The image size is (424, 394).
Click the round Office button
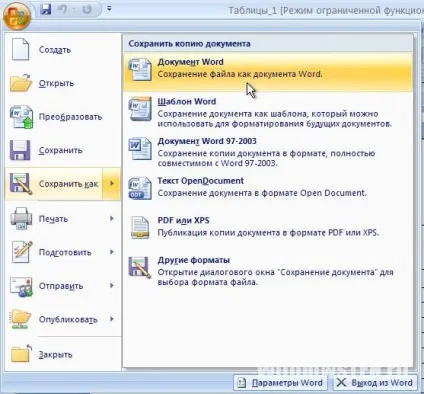coord(17,17)
